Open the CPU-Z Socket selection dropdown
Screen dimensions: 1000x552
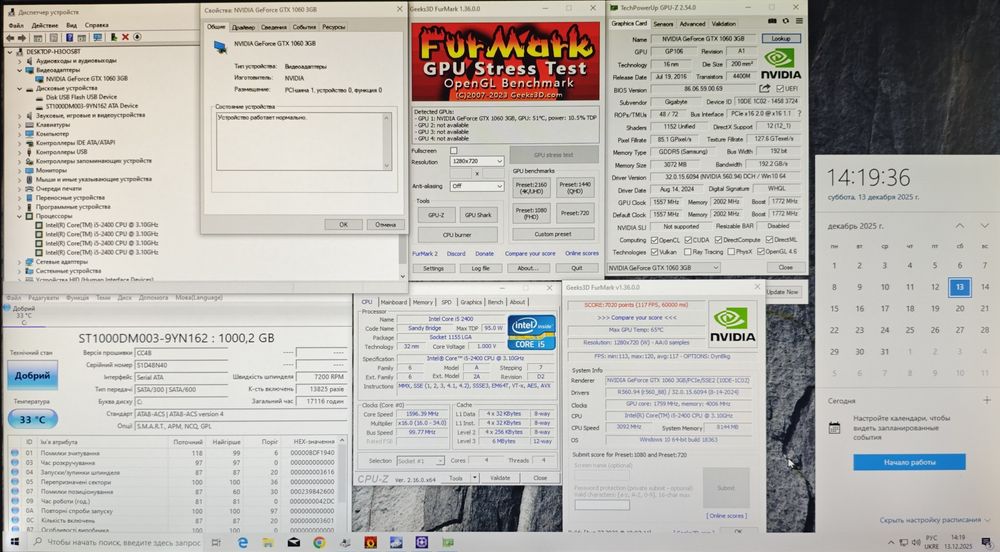tap(420, 460)
